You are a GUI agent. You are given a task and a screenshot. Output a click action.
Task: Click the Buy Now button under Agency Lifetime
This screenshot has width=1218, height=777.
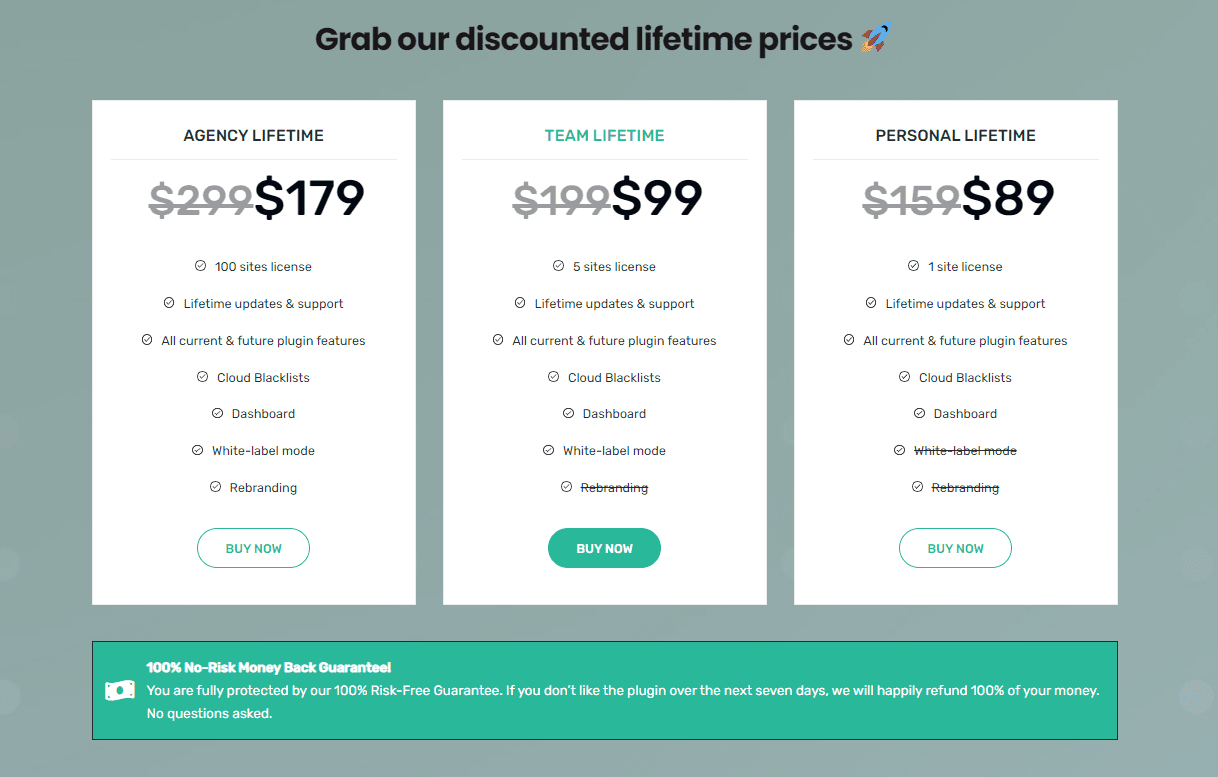253,548
